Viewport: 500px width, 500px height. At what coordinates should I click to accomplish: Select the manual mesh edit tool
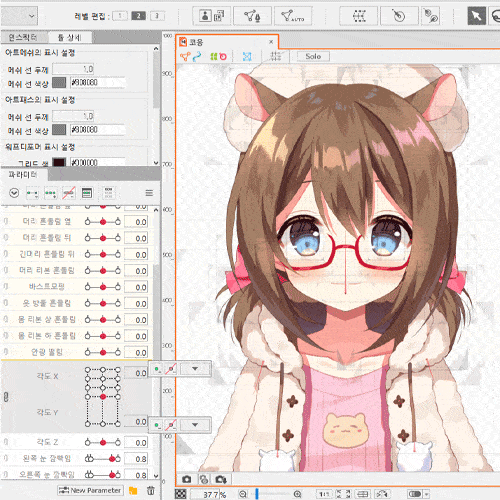tap(252, 16)
